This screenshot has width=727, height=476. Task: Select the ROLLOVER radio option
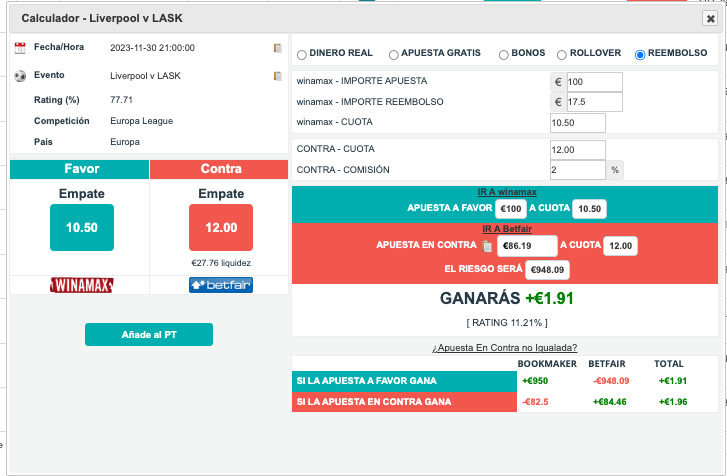click(561, 55)
